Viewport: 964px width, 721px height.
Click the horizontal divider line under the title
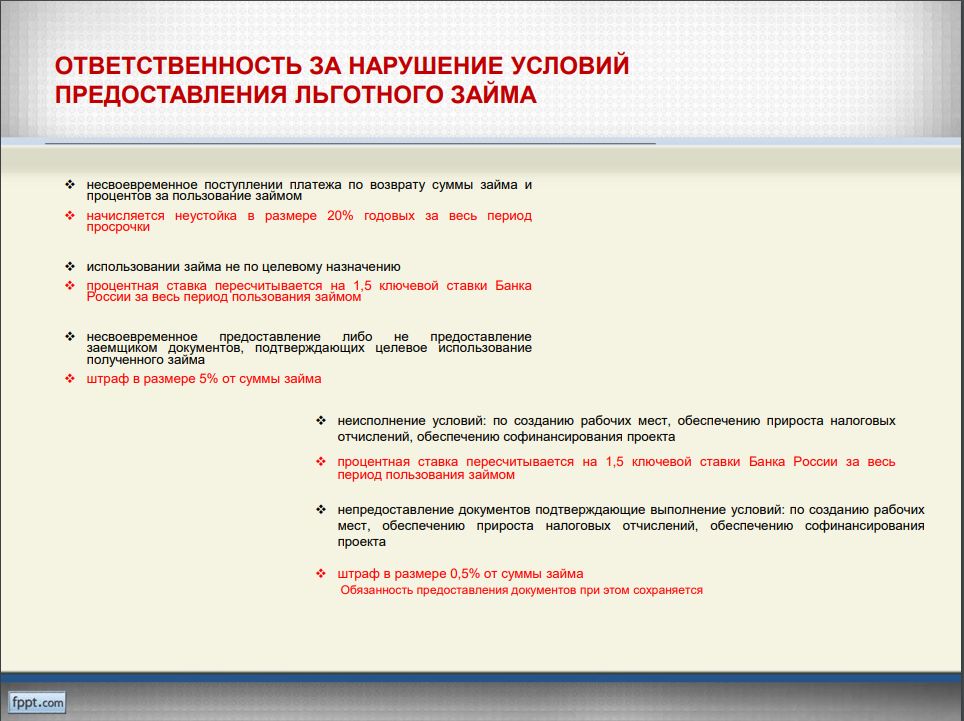click(350, 144)
